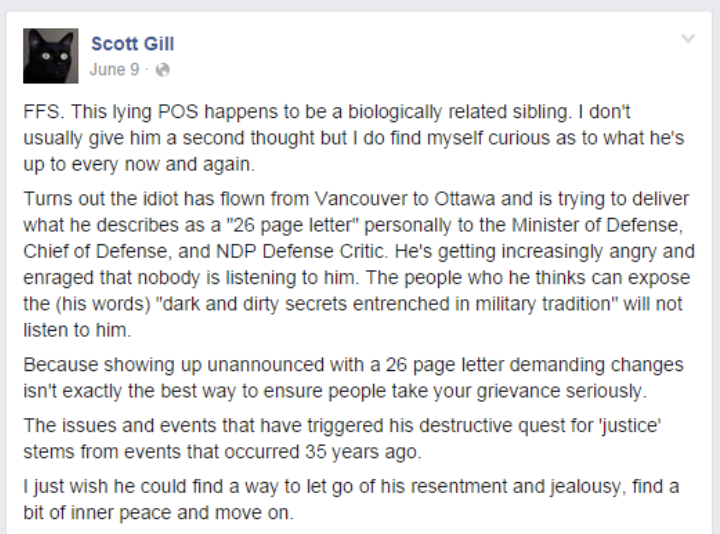Click the paragraph starting "The issues and events"

[350, 438]
